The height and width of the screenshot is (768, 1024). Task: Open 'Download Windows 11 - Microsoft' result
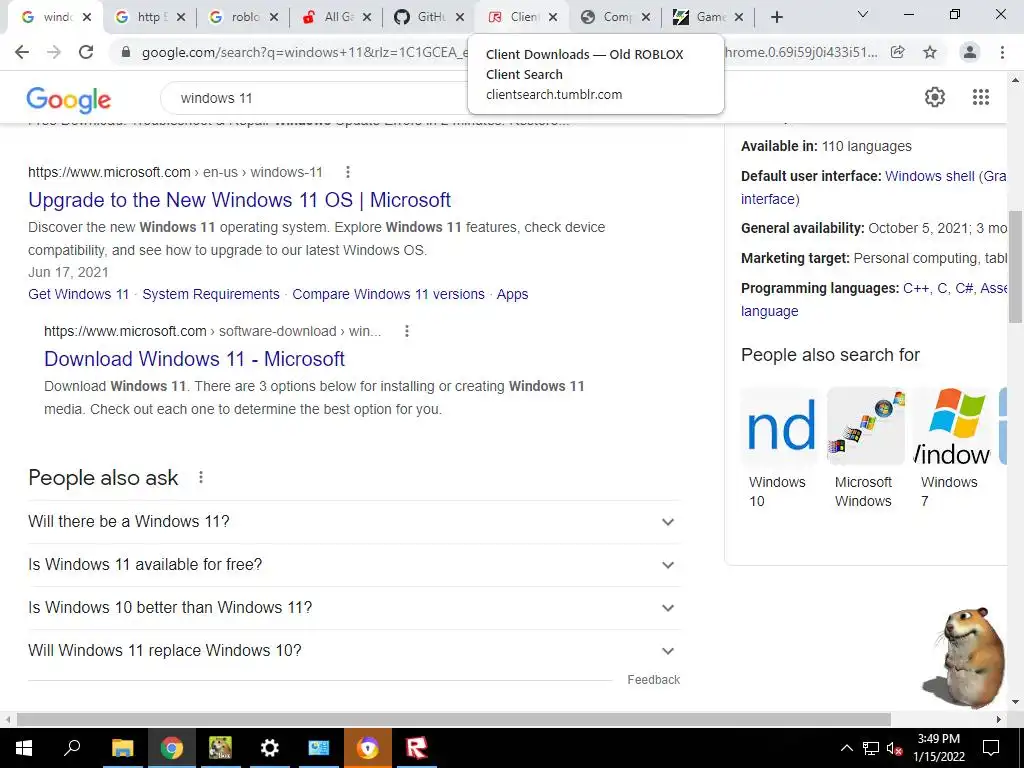tap(195, 359)
